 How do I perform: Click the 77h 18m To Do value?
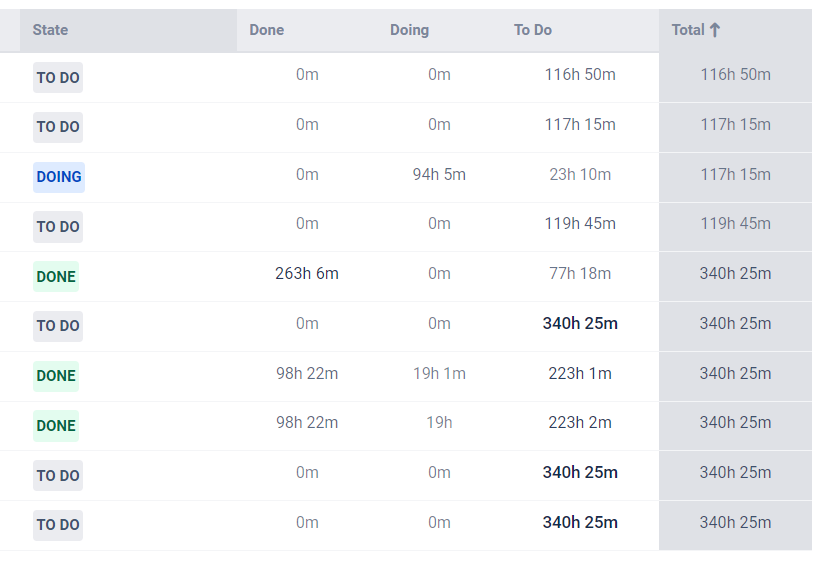click(x=580, y=274)
